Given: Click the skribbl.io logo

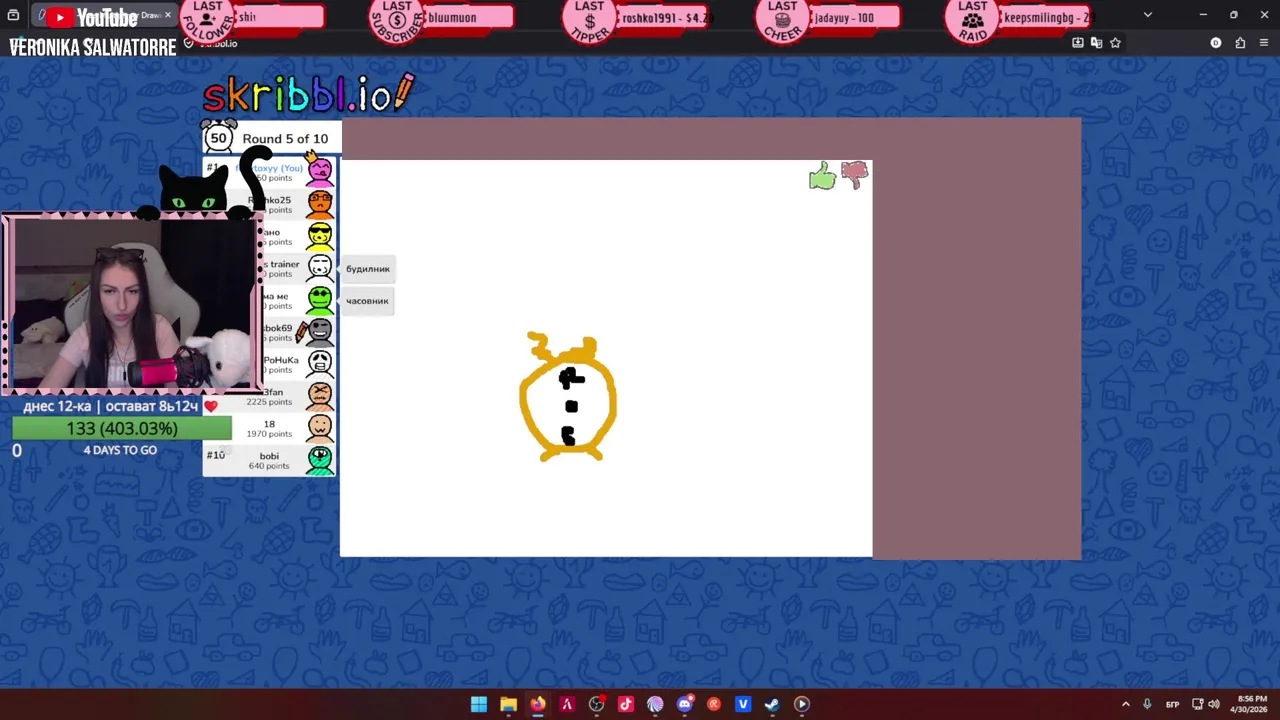Looking at the screenshot, I should coord(308,94).
